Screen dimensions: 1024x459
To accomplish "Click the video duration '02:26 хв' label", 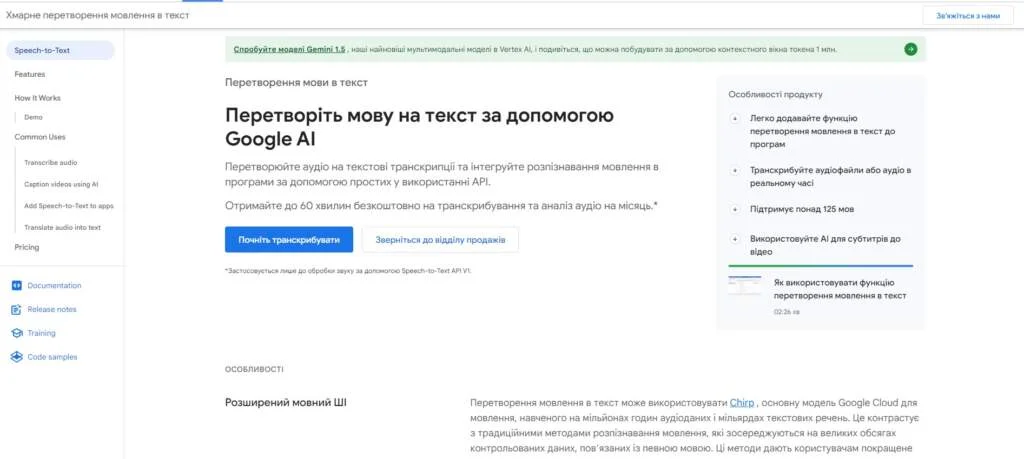I will click(x=786, y=312).
